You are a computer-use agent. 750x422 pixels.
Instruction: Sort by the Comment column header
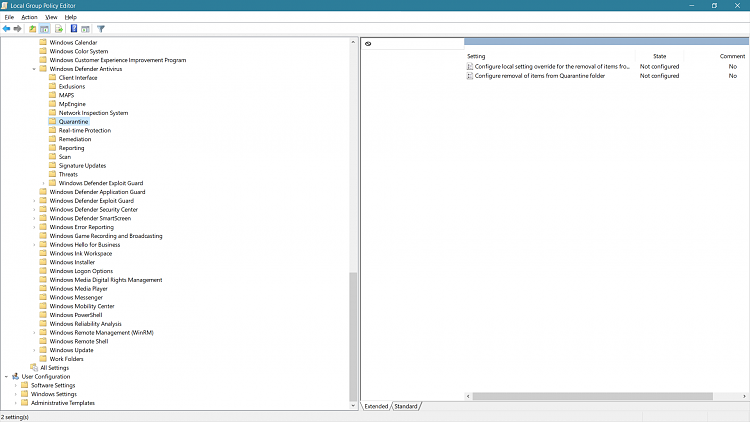click(x=732, y=56)
